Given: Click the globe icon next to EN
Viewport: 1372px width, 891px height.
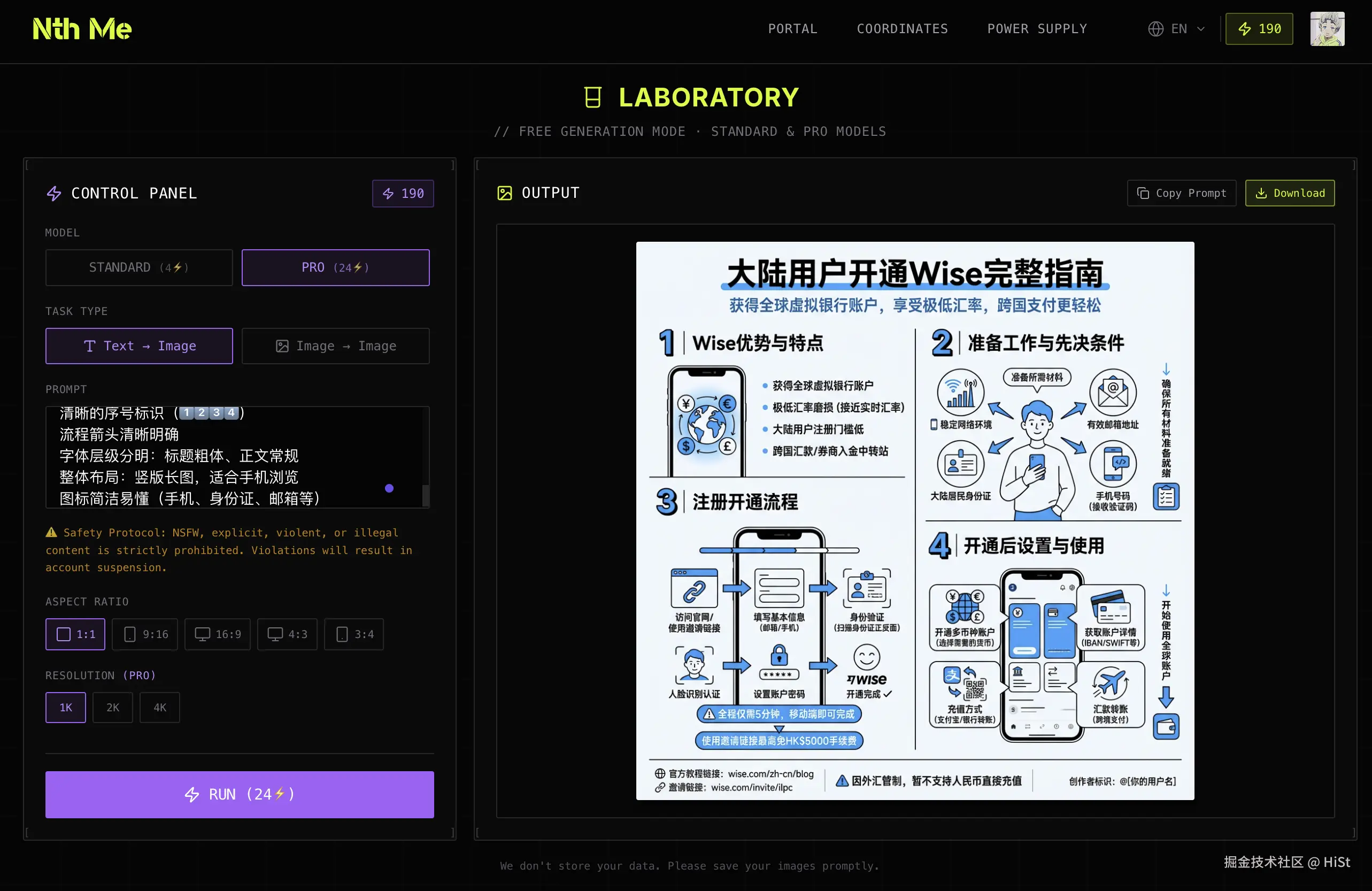Looking at the screenshot, I should click(x=1155, y=28).
